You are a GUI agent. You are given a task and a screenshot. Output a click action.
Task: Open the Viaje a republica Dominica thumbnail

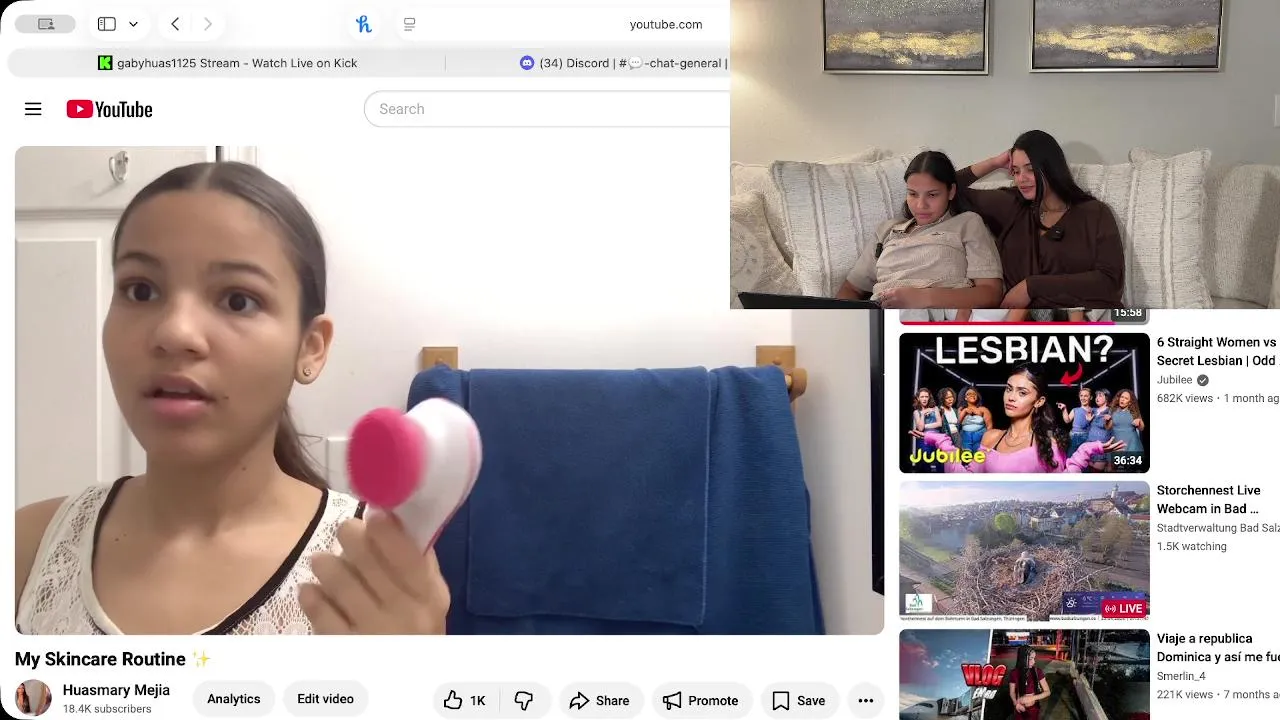[x=1024, y=674]
